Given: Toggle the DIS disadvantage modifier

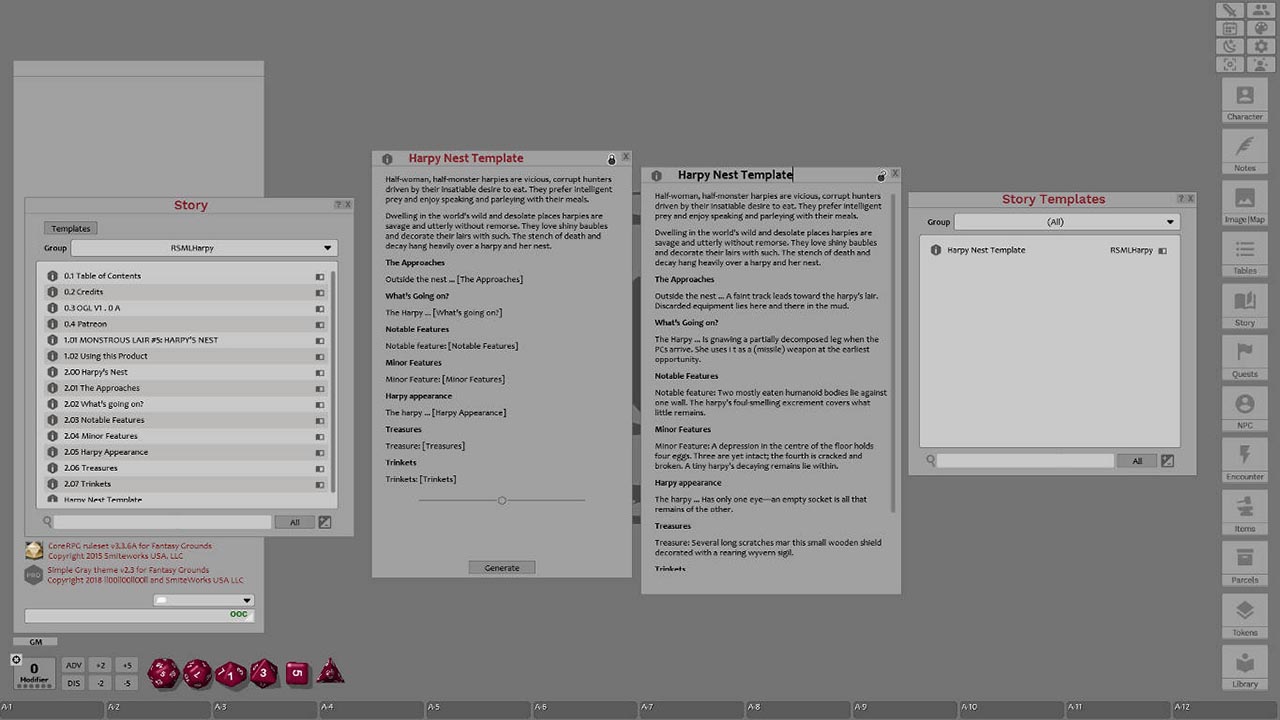Looking at the screenshot, I should (73, 683).
